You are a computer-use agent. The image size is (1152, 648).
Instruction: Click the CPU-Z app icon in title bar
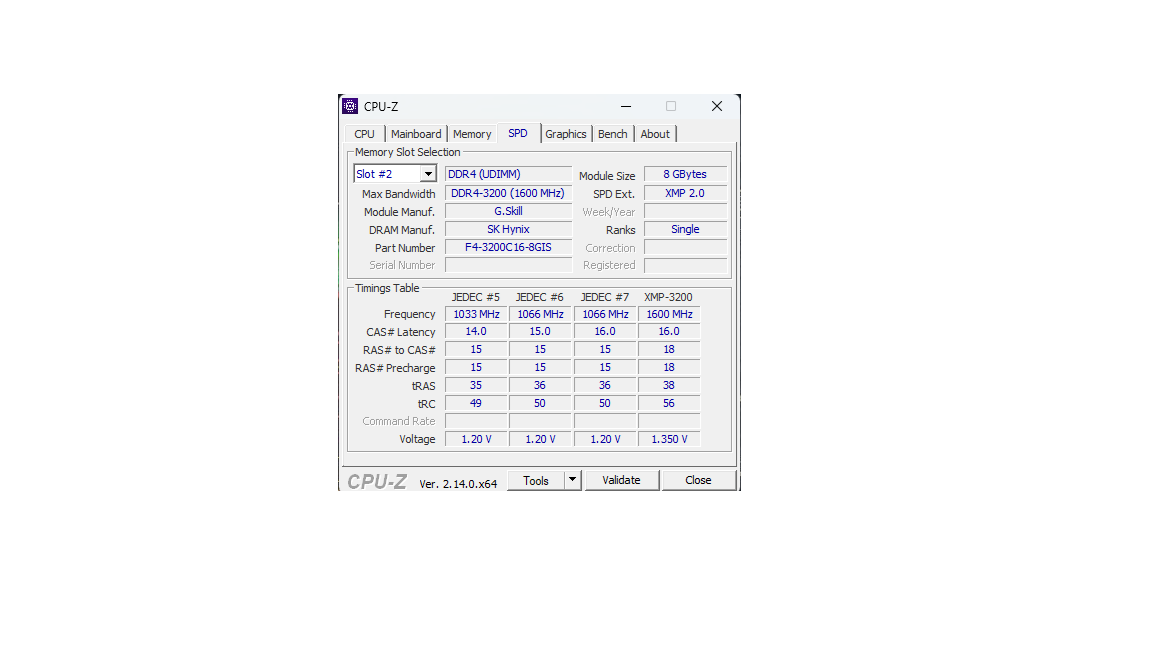click(x=350, y=106)
